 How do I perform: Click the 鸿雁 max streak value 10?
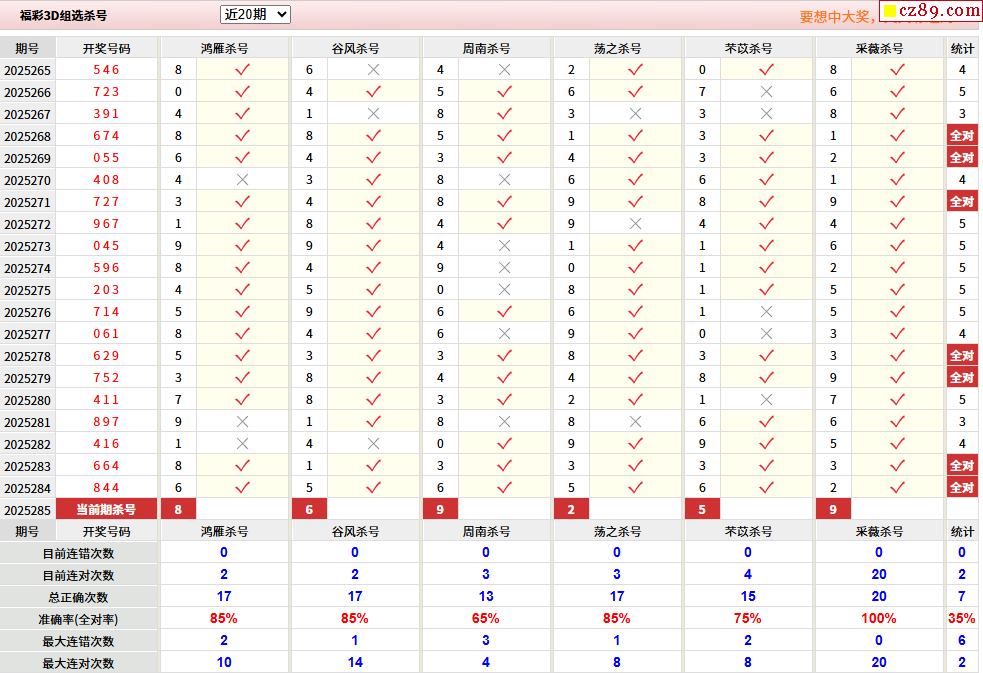(224, 662)
